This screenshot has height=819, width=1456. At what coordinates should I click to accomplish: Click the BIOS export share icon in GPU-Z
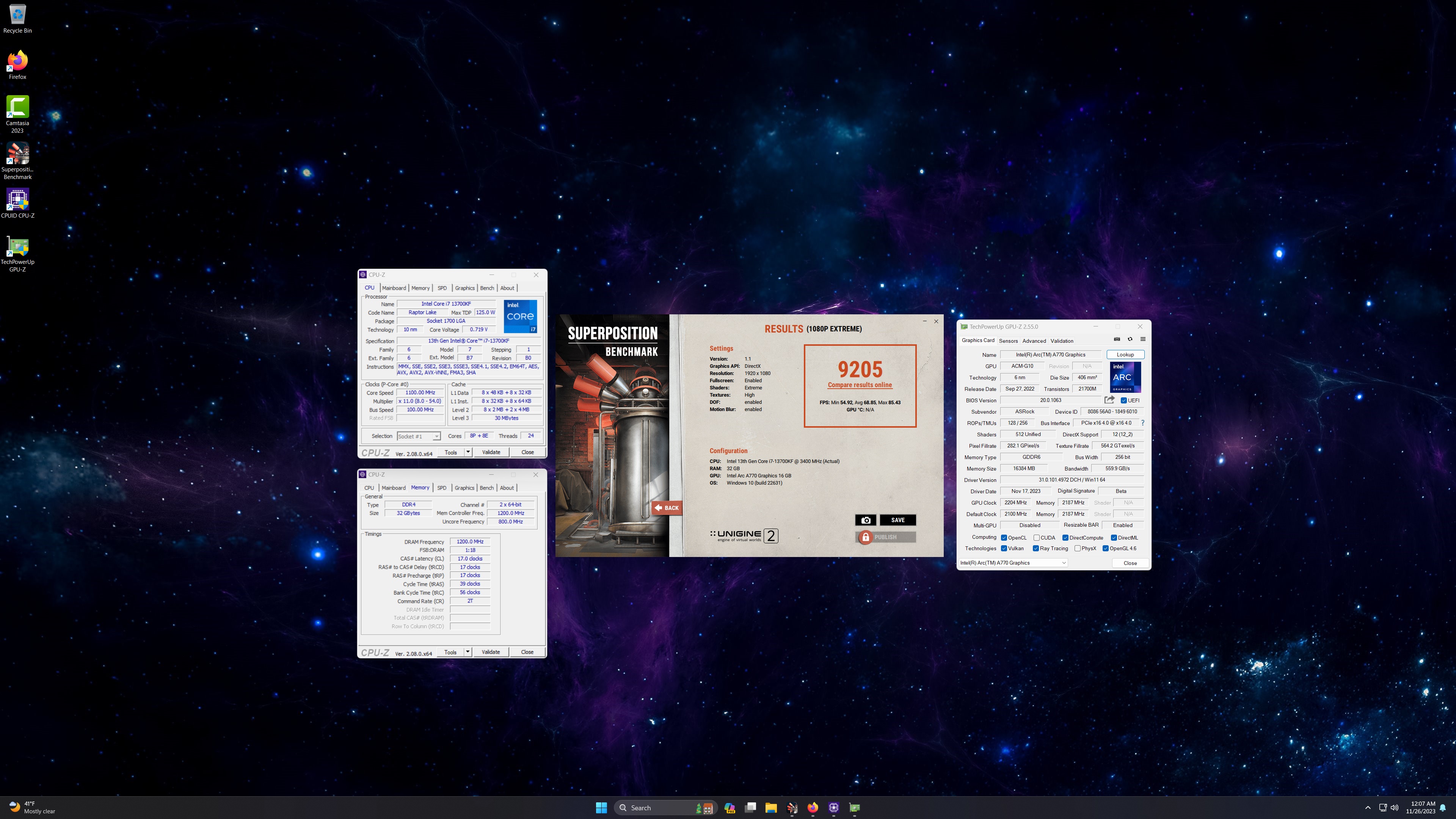pyautogui.click(x=1109, y=400)
